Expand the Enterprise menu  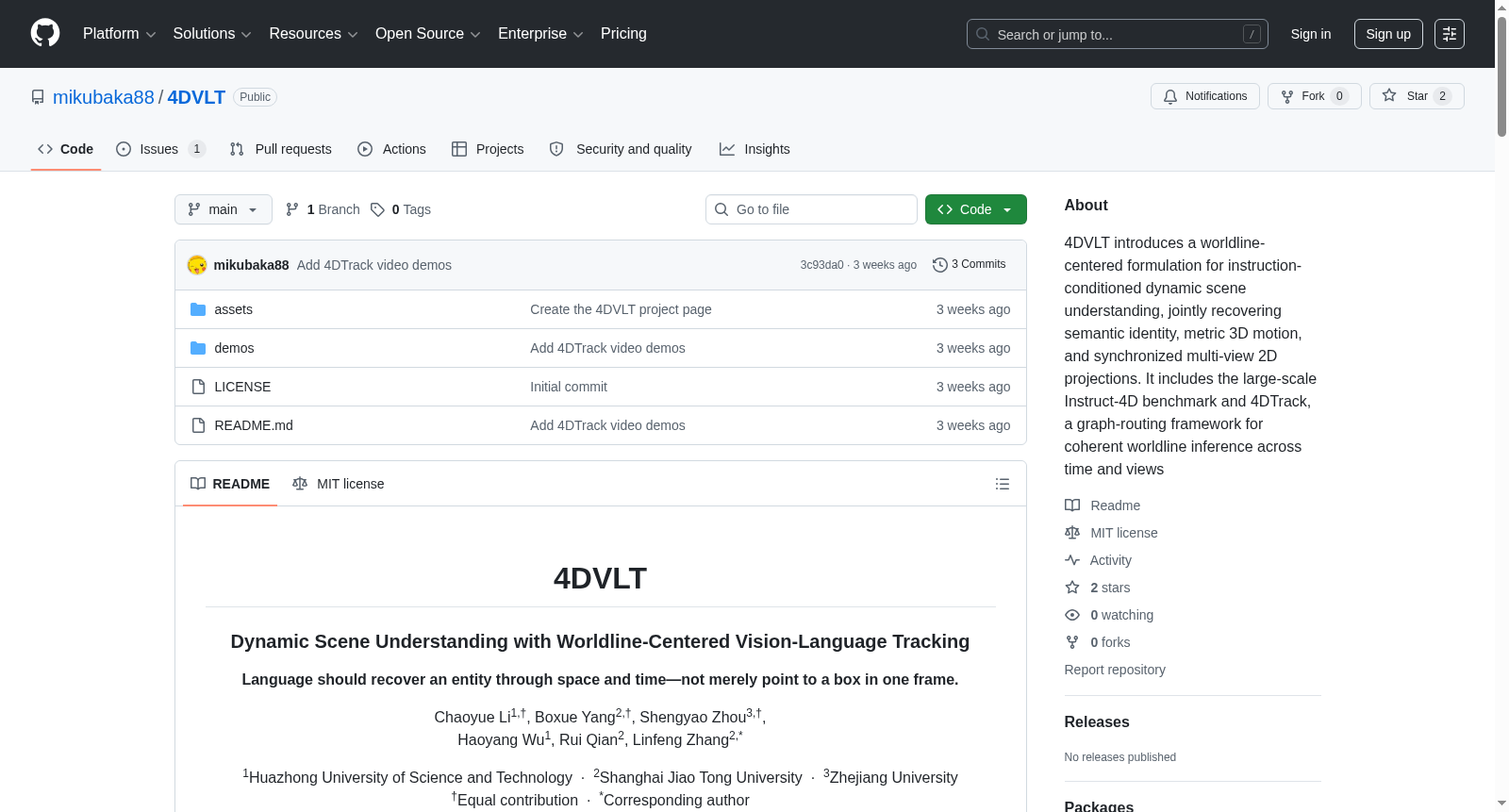(540, 34)
